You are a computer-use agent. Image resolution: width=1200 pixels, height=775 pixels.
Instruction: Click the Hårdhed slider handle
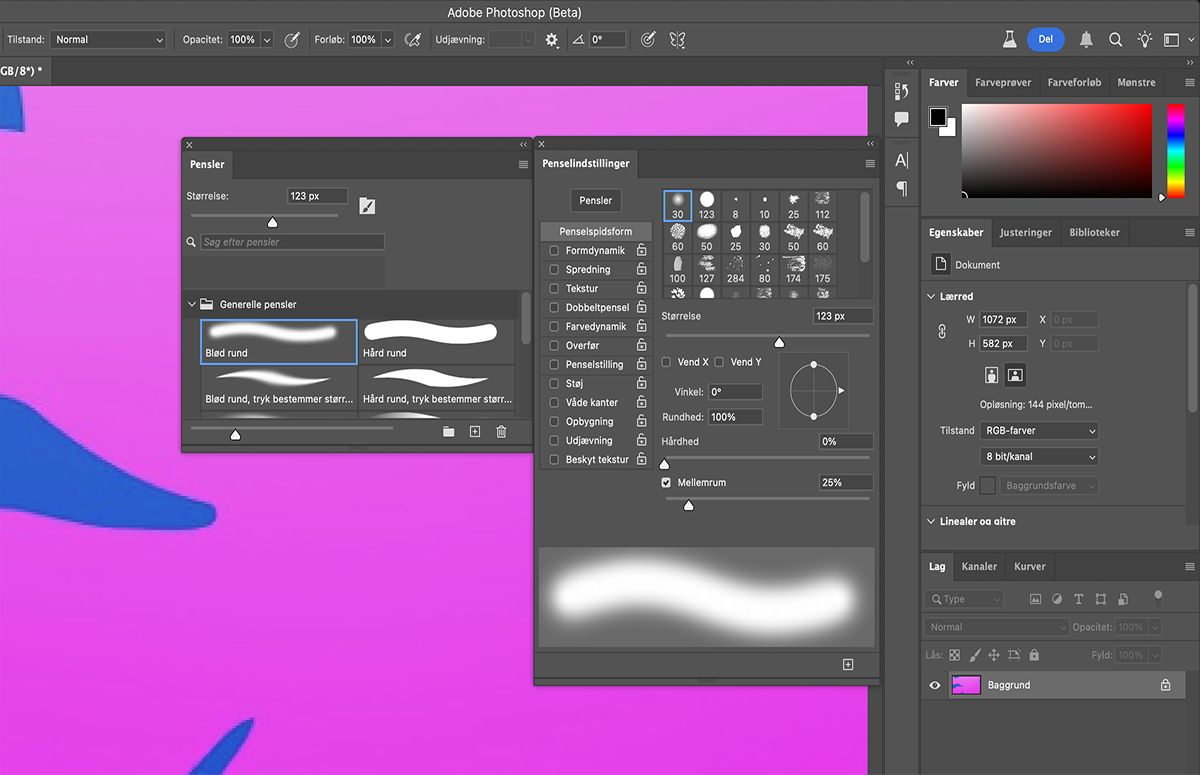coord(664,464)
